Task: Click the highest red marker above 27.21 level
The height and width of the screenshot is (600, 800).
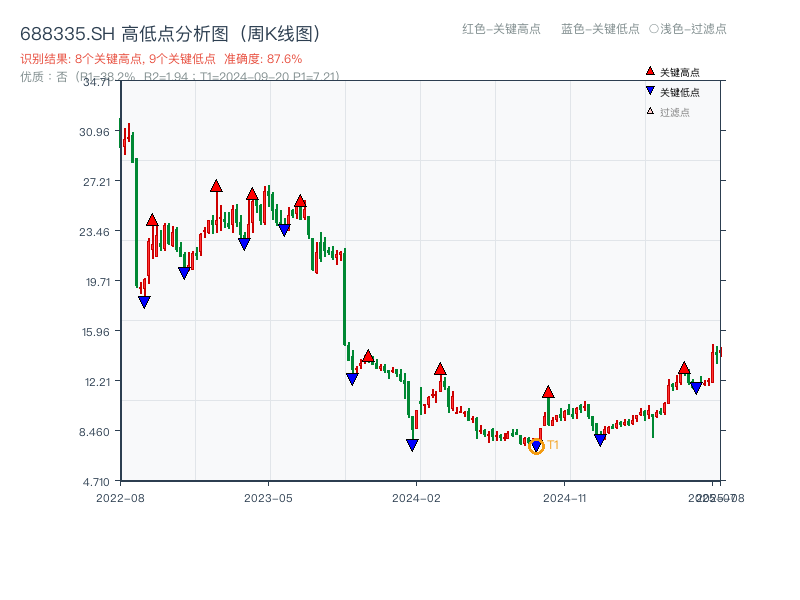Action: click(x=216, y=185)
